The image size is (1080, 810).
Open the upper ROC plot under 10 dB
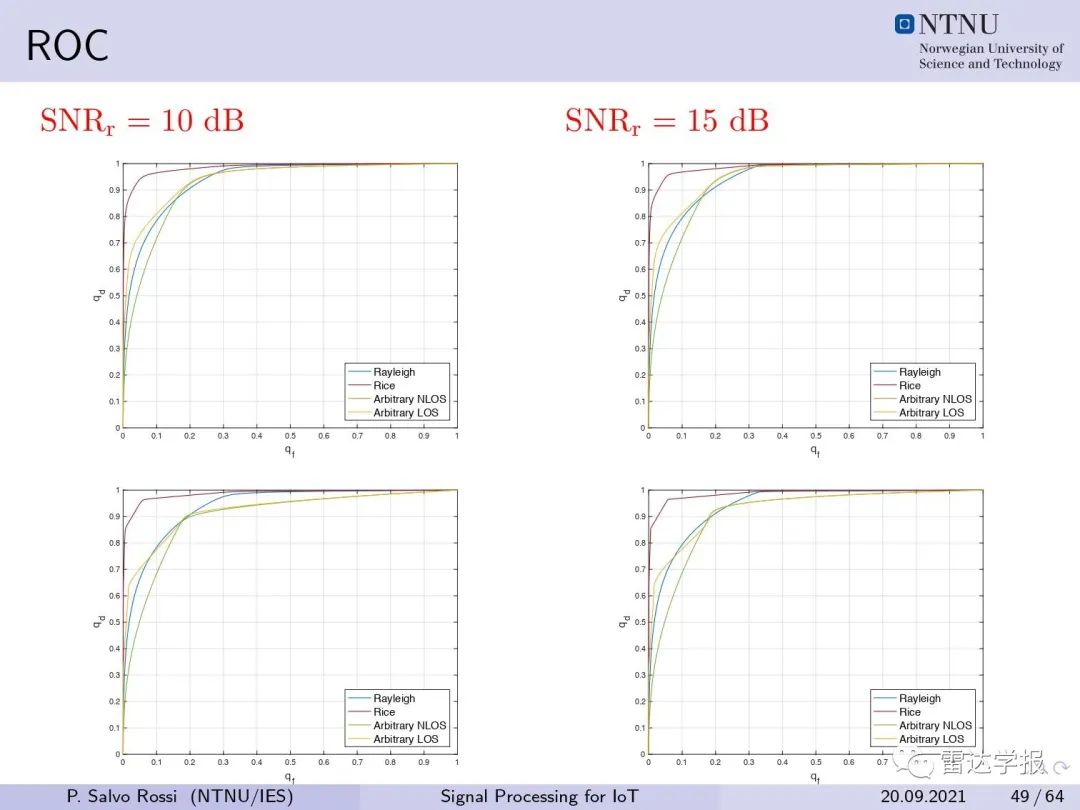point(289,295)
